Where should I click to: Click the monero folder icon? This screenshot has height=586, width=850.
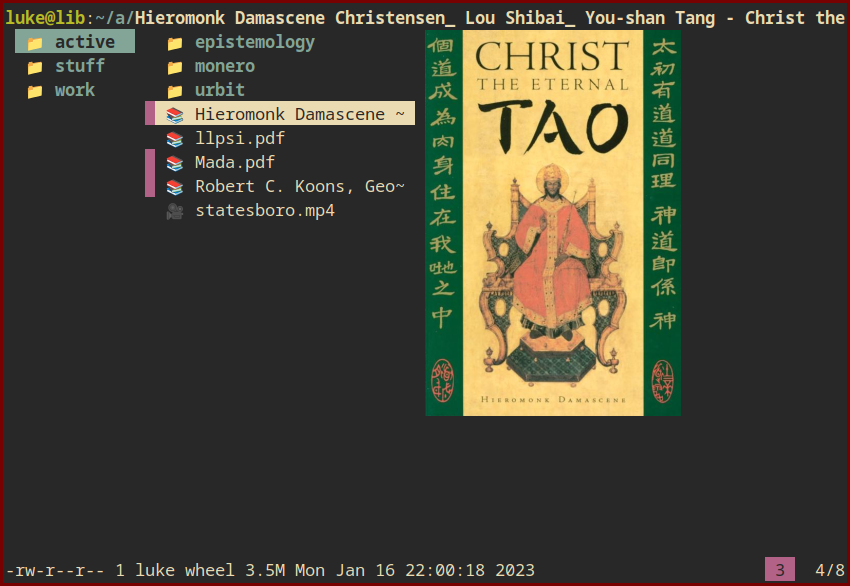tap(175, 66)
